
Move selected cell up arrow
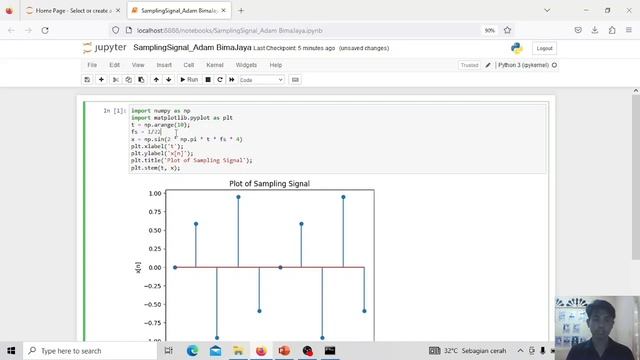point(156,80)
